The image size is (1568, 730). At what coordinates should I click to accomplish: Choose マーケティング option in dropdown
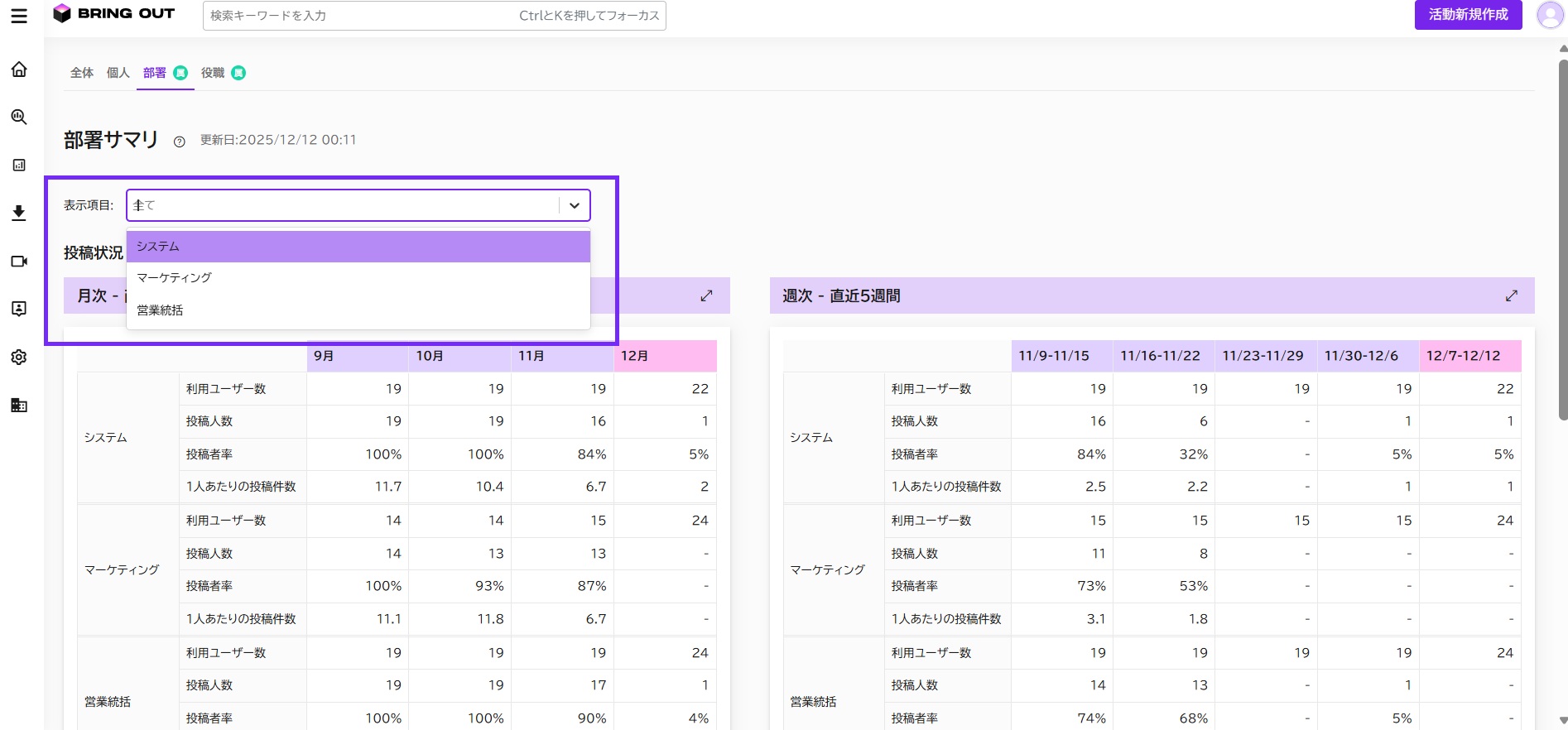358,278
